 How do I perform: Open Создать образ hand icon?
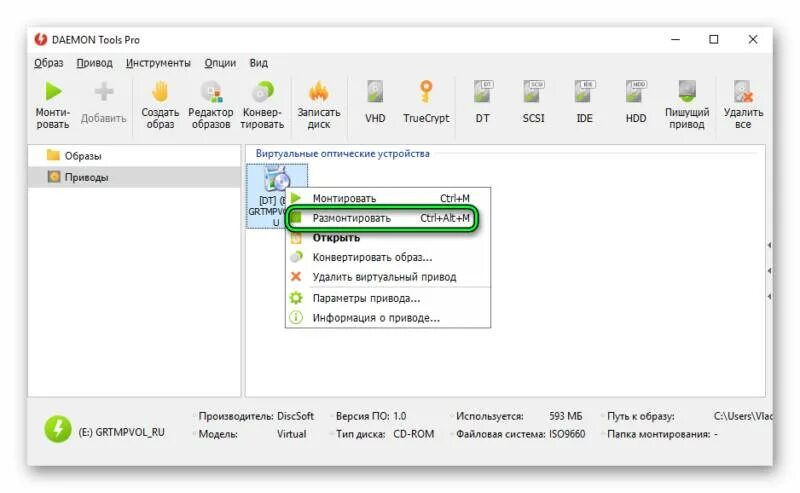160,92
